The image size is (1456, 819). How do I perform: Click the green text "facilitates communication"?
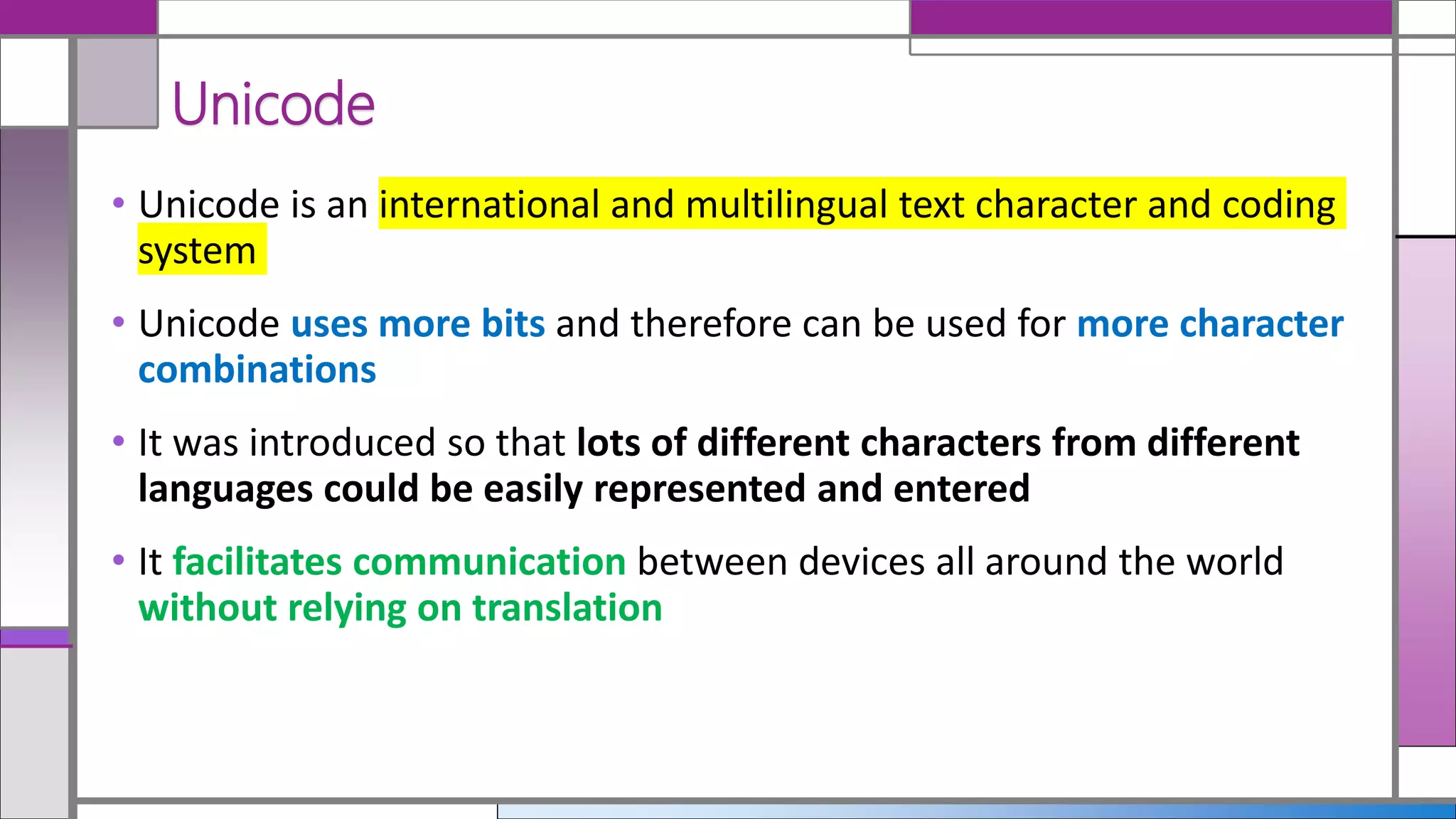coord(399,562)
